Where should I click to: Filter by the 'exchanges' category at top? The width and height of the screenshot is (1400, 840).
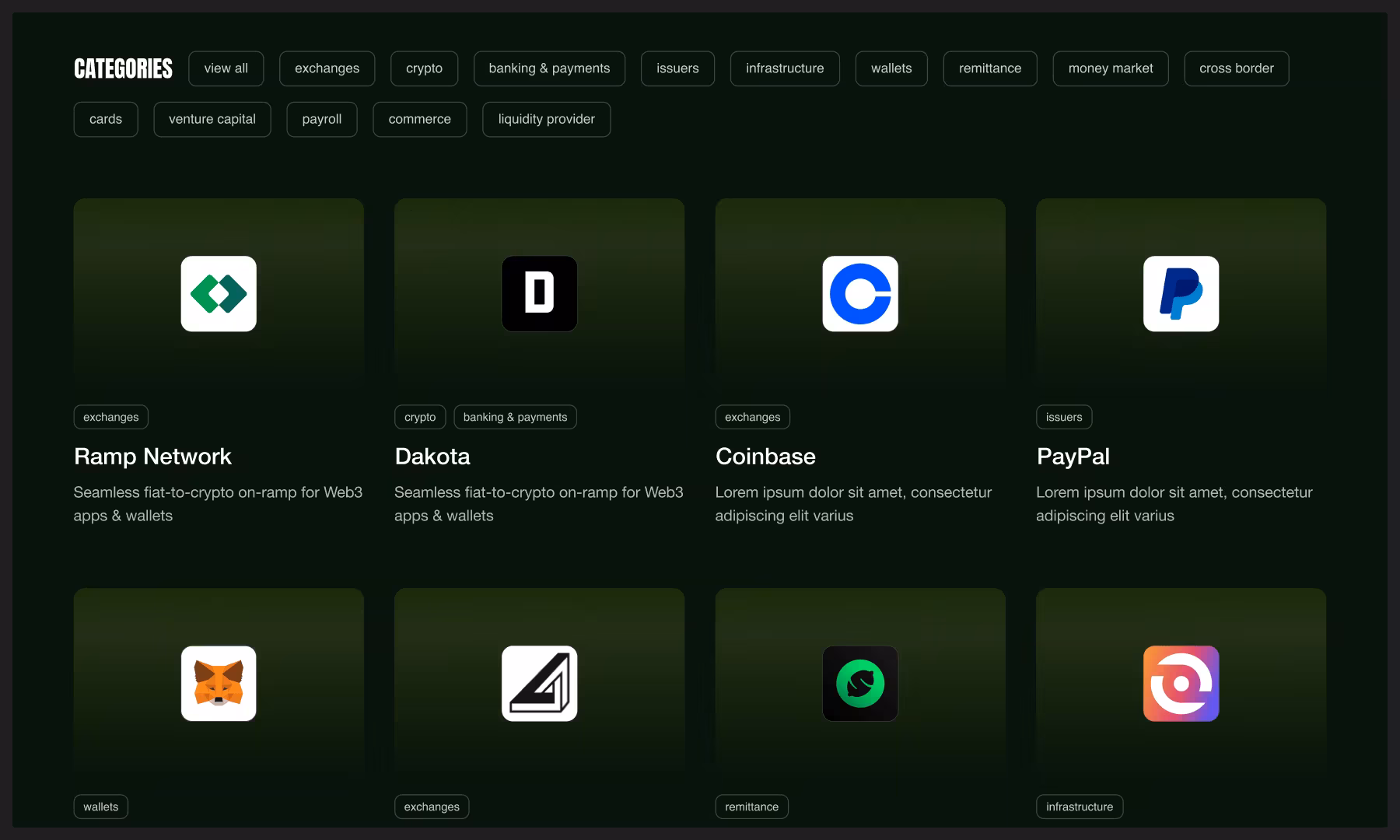[x=327, y=68]
